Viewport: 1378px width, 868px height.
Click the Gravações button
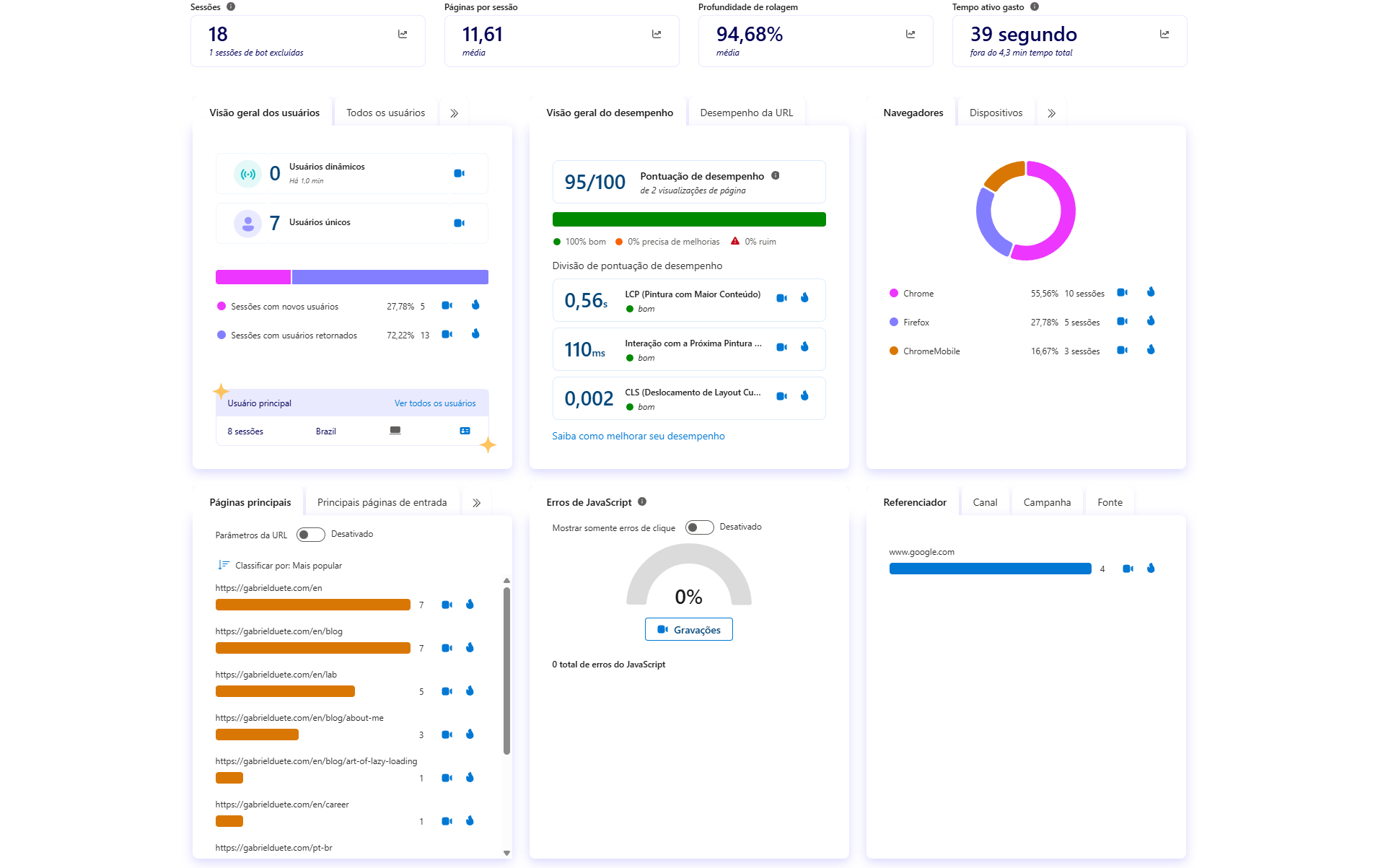click(688, 629)
